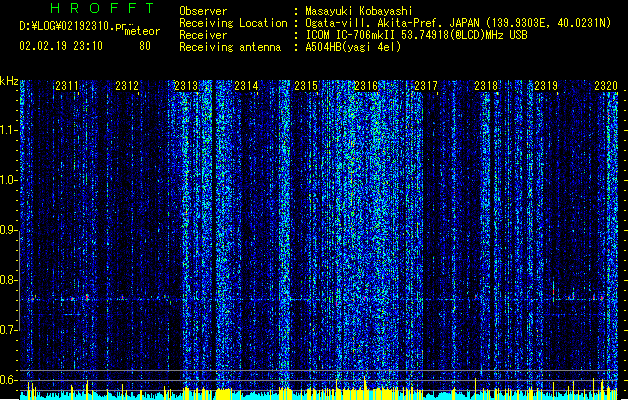The image size is (629, 400).
Task: Click the 'Receiving Location' field label
Action: (x=233, y=23)
